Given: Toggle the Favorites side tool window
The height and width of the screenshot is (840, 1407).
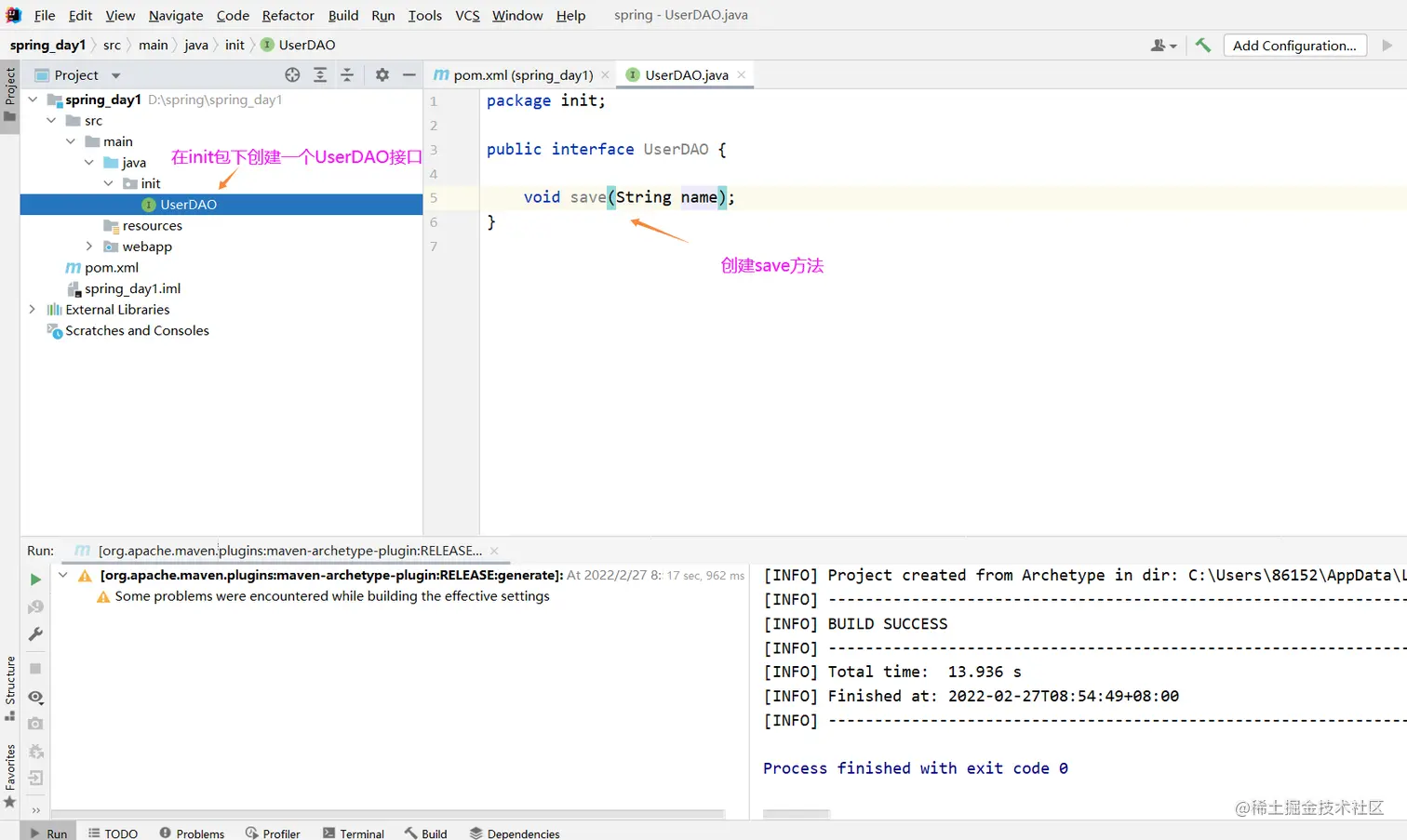Looking at the screenshot, I should pos(10,776).
